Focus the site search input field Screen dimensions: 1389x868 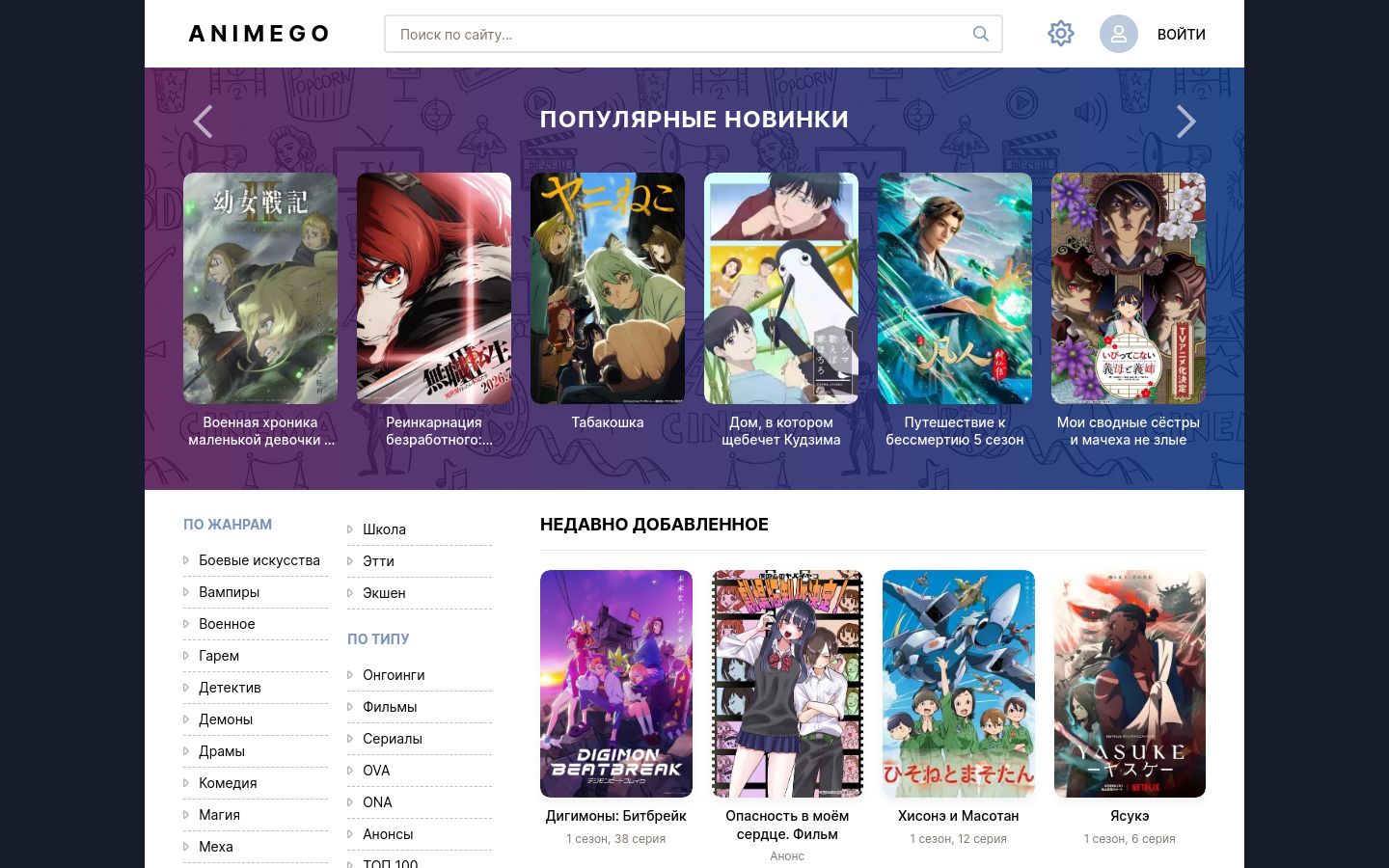click(x=693, y=34)
